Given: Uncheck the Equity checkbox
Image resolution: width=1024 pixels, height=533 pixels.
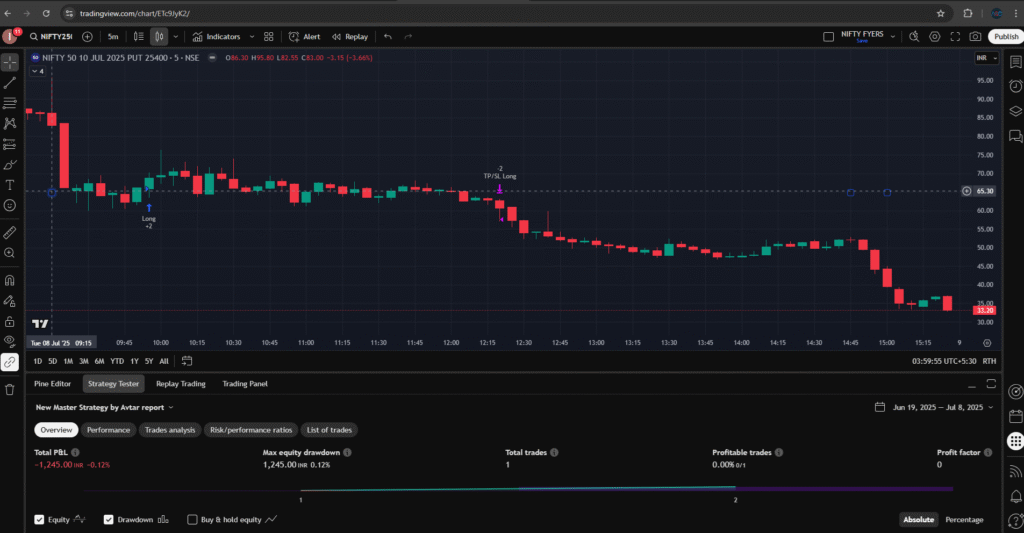Looking at the screenshot, I should pos(39,520).
